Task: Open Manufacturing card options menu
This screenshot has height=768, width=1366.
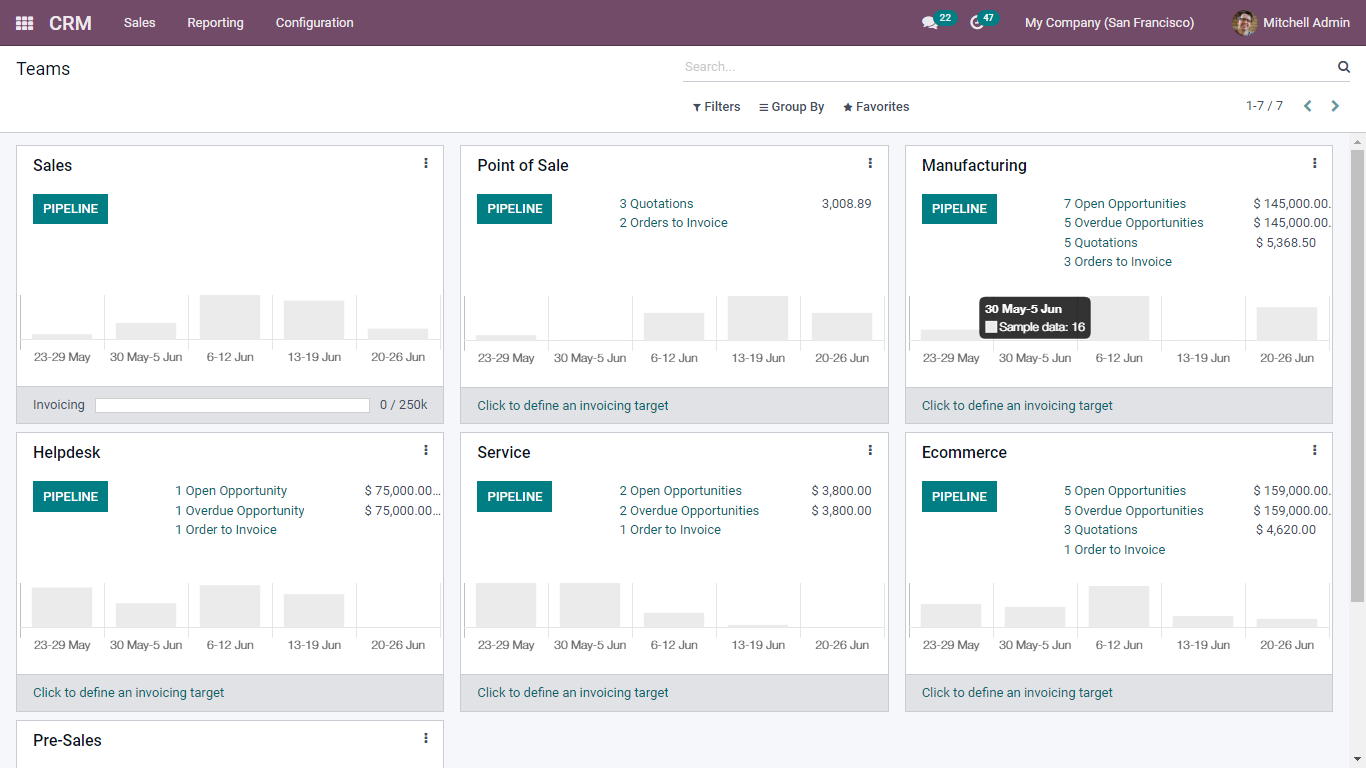Action: [1314, 163]
